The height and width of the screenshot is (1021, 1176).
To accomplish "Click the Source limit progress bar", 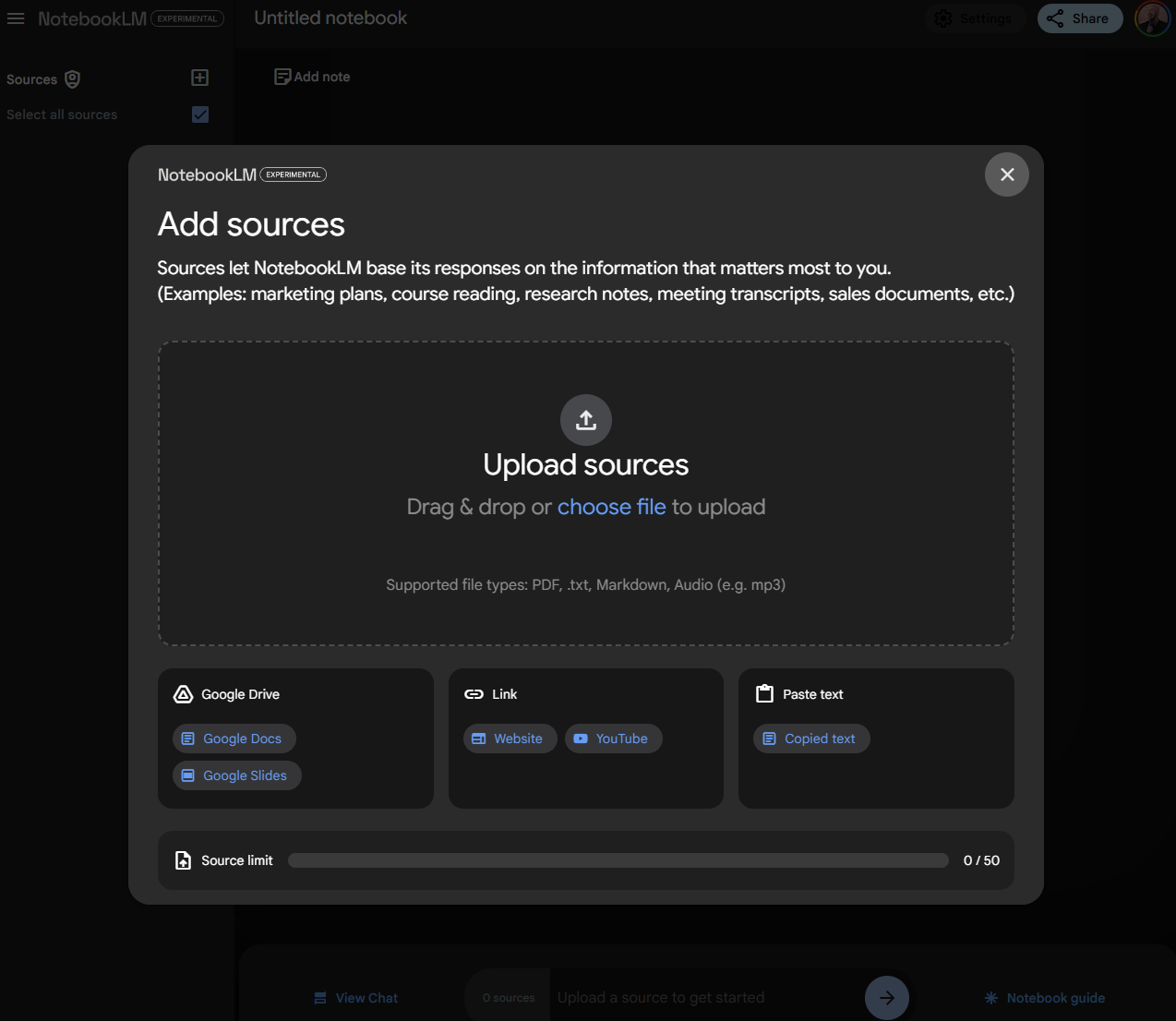I will coord(618,859).
